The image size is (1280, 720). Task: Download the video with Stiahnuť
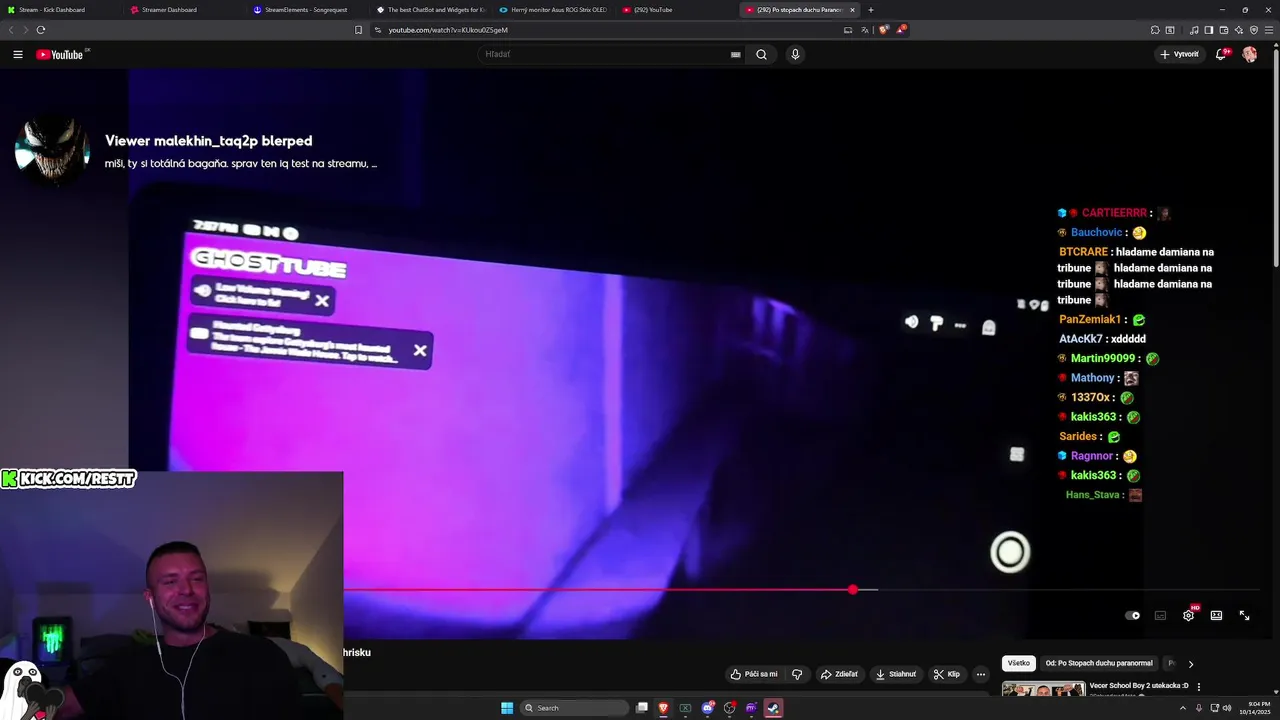(x=895, y=674)
